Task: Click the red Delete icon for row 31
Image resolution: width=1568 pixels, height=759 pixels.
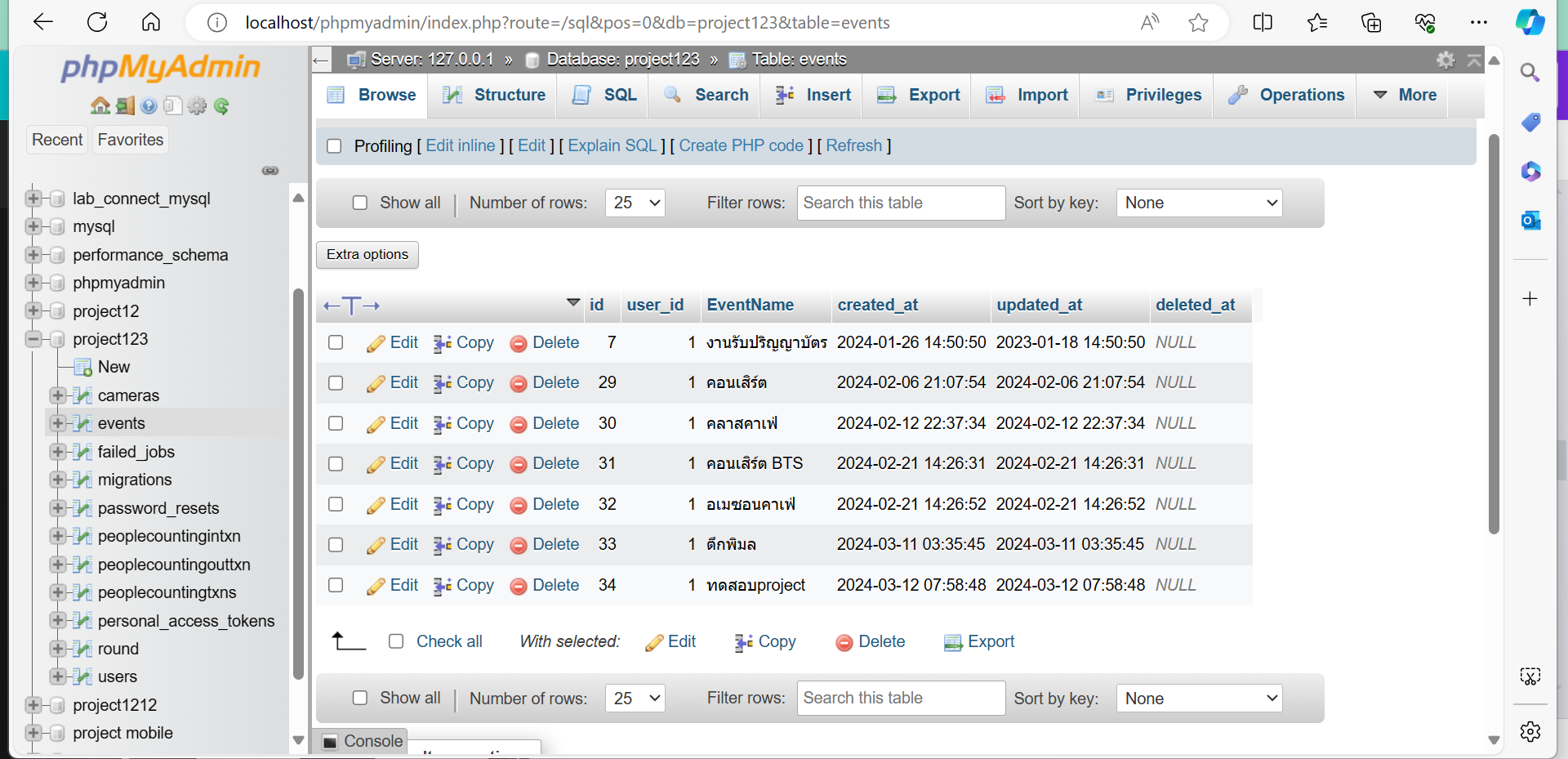Action: coord(518,464)
